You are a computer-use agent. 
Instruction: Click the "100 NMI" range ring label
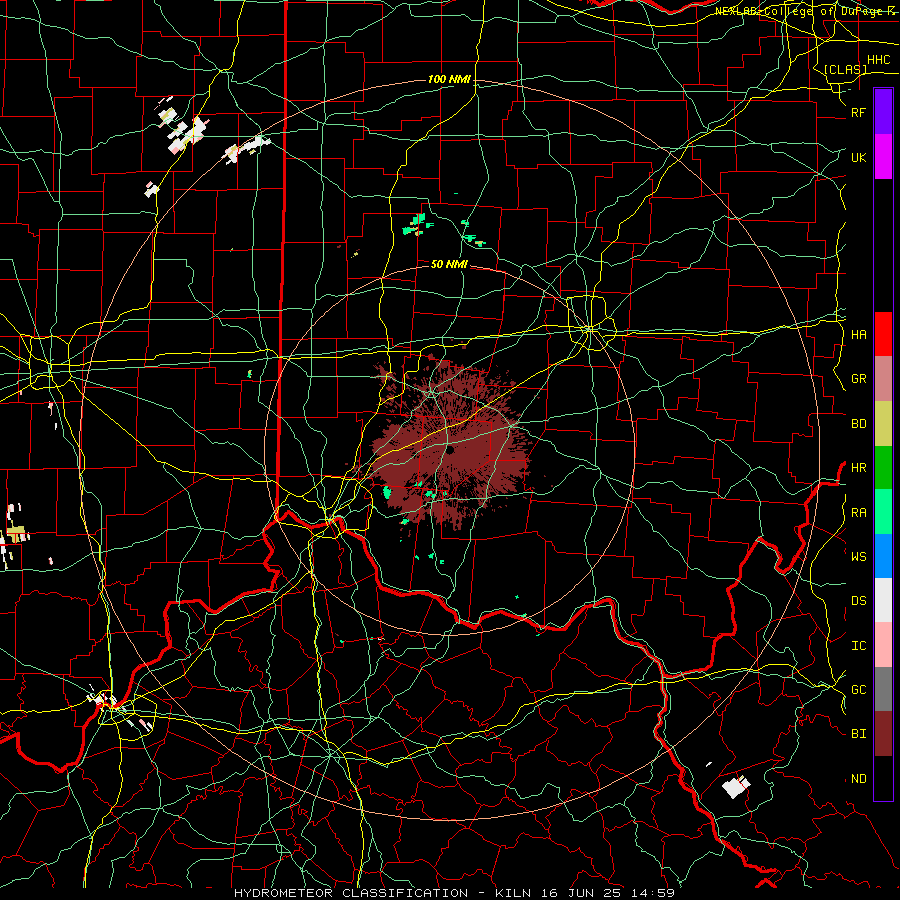[x=449, y=79]
